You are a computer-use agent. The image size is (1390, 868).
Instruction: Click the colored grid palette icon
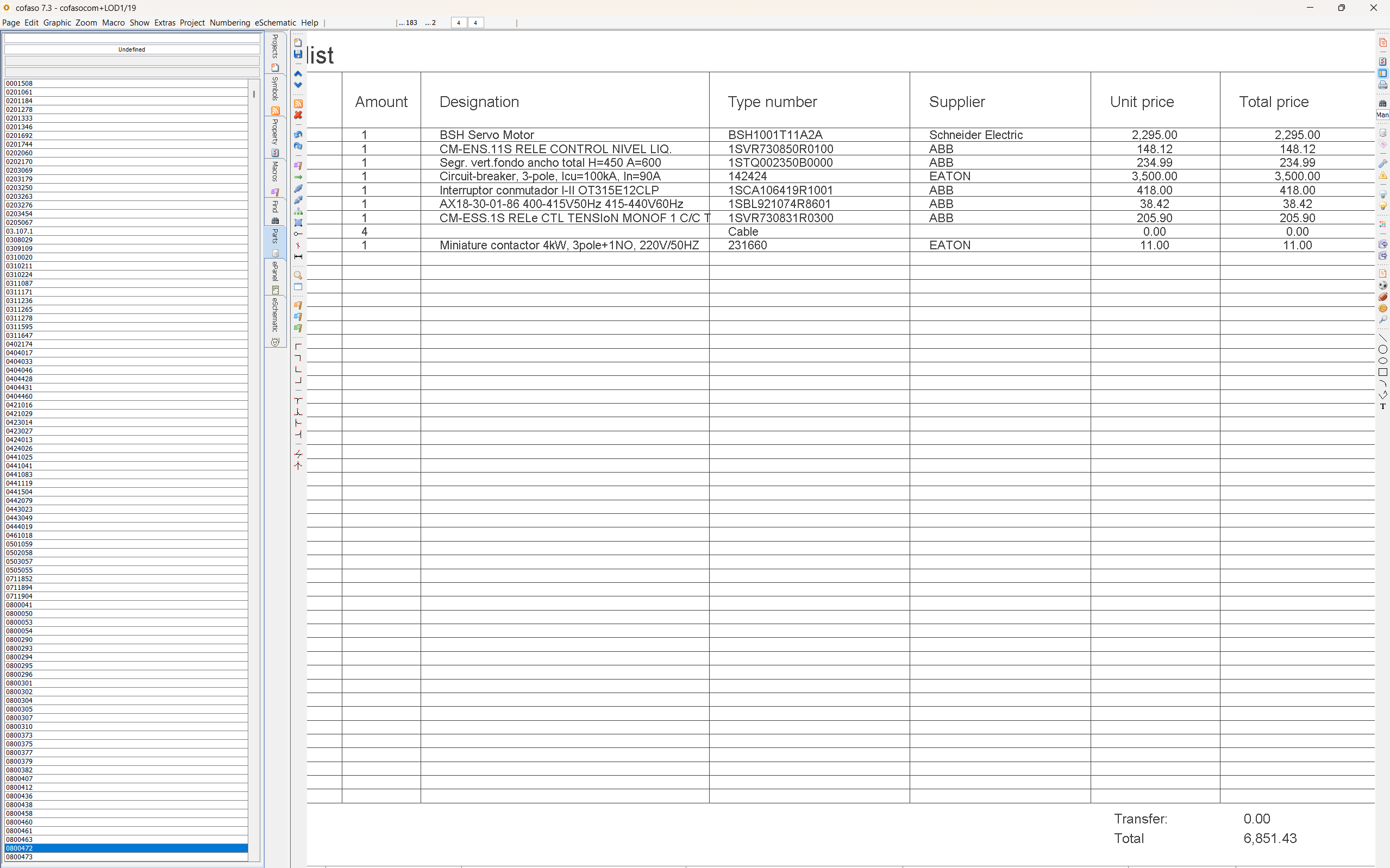(1382, 224)
